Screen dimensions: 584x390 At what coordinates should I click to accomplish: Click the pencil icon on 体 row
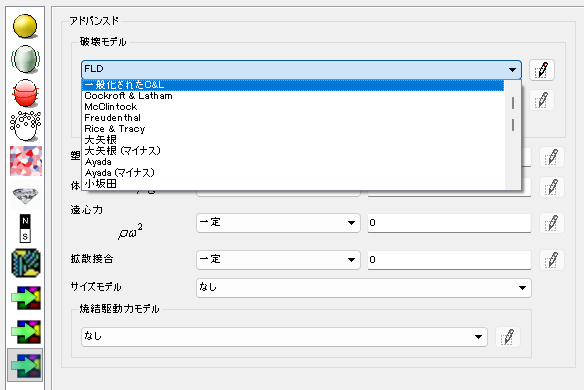tap(552, 187)
